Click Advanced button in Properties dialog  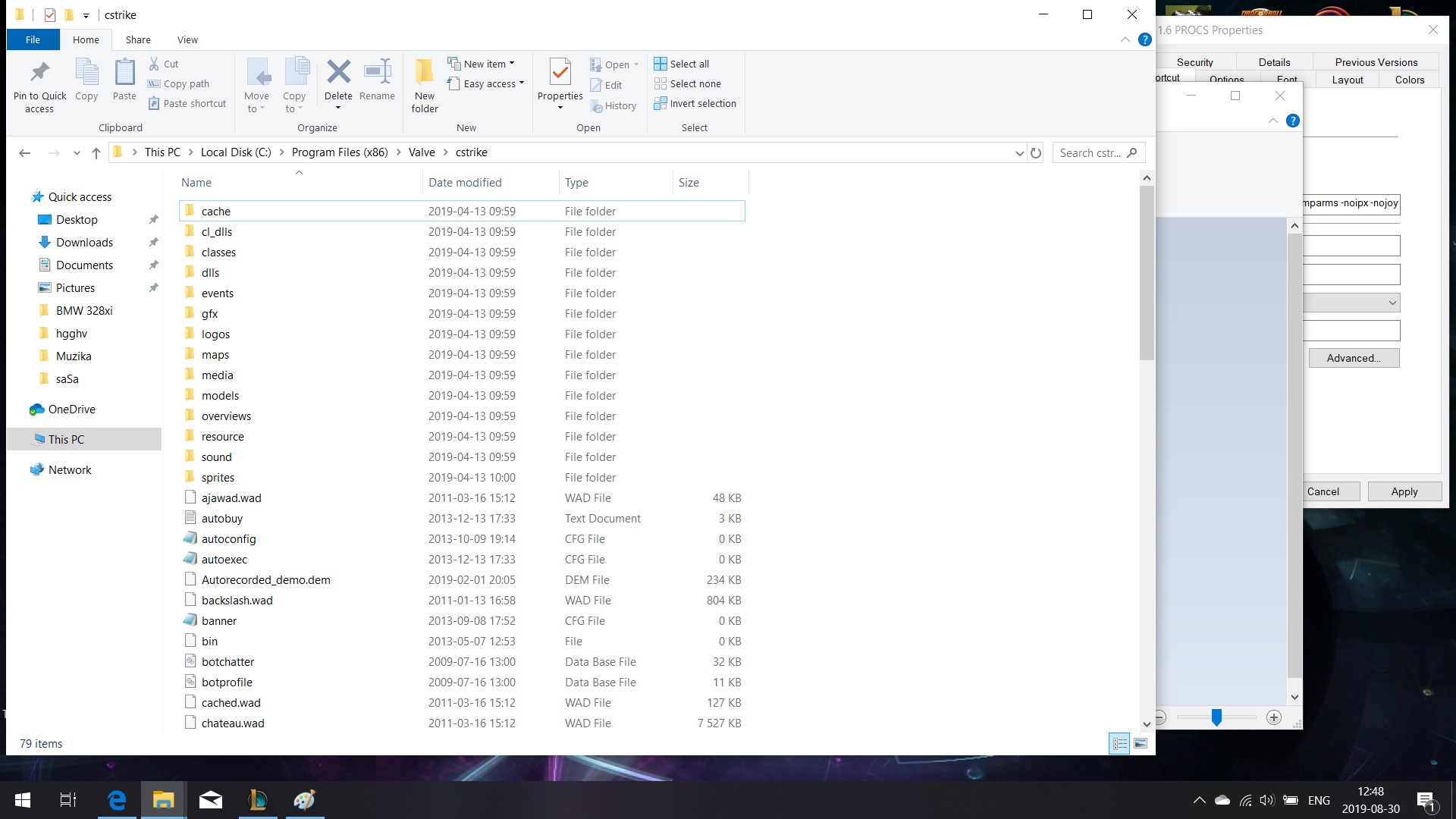[1354, 358]
